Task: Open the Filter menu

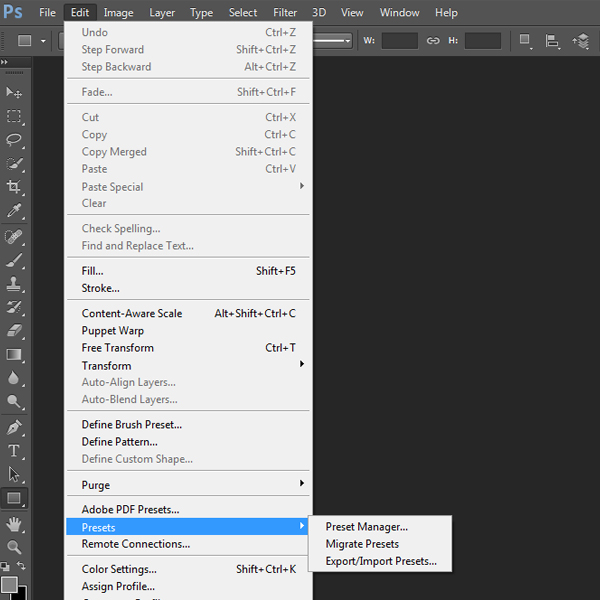Action: [x=285, y=13]
